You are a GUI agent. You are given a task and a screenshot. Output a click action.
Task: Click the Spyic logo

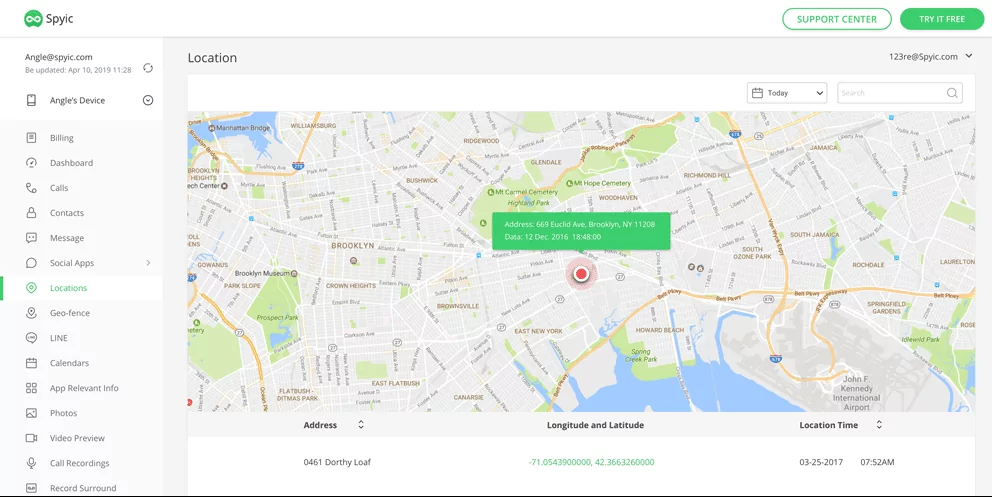(x=49, y=18)
